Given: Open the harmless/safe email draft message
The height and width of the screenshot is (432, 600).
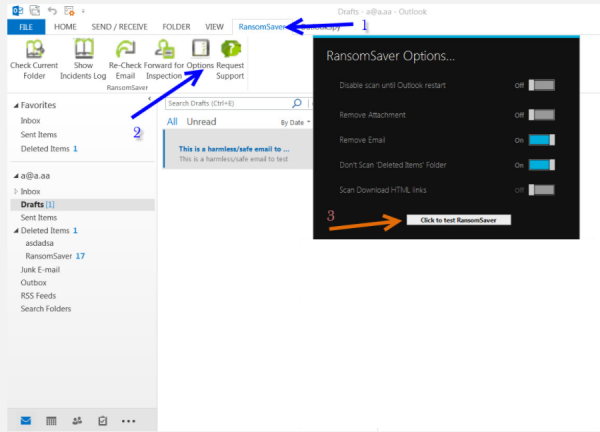Looking at the screenshot, I should (x=238, y=149).
